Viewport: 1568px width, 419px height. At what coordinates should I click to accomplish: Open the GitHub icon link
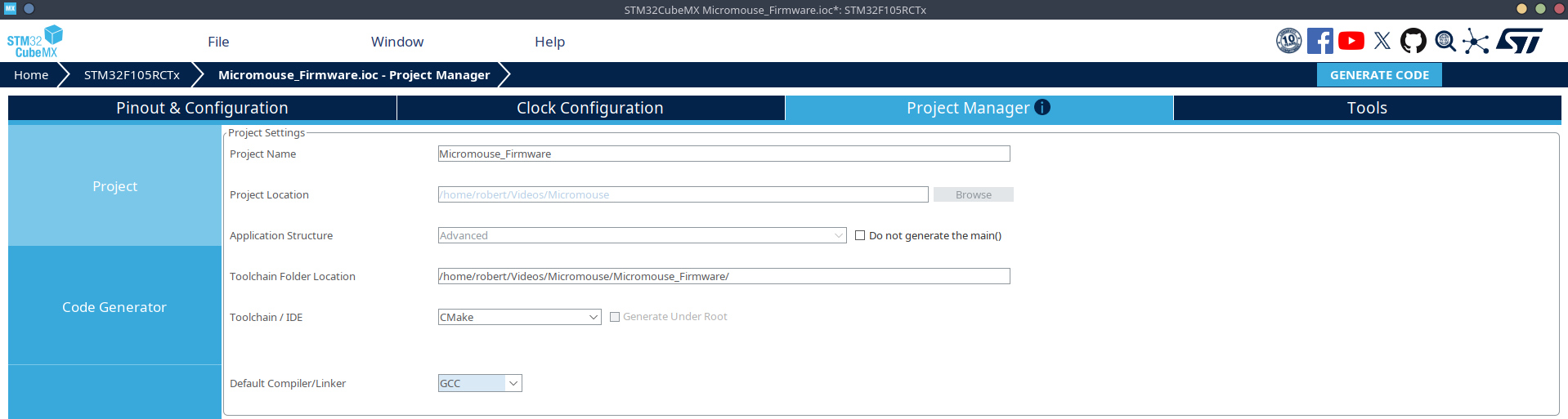(1413, 41)
